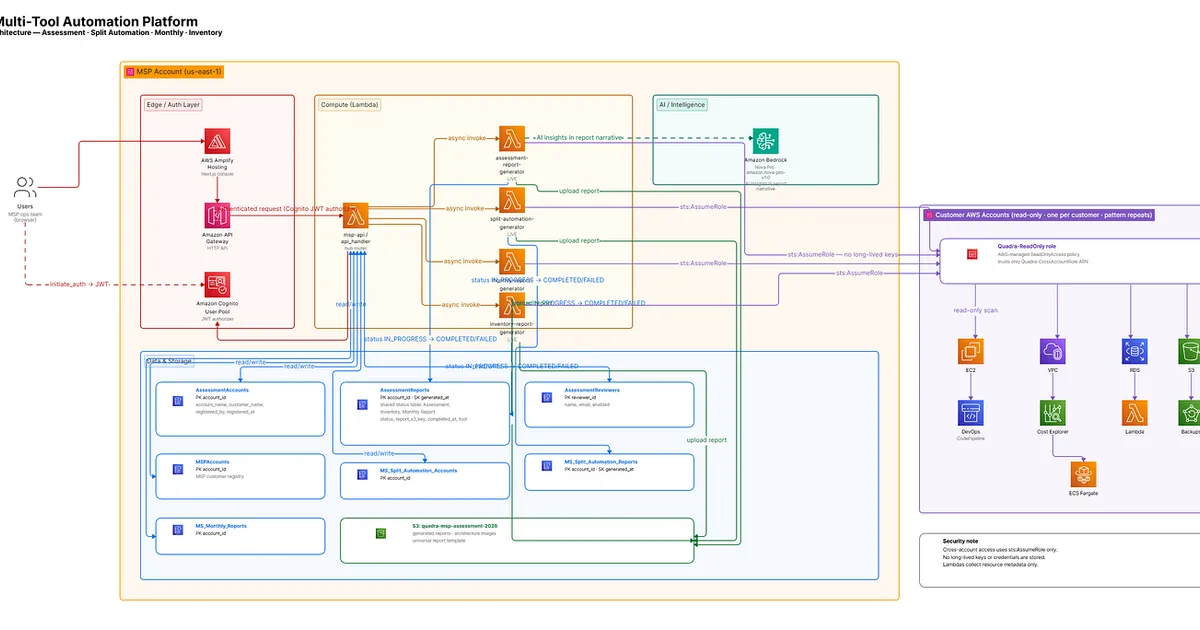
Task: Select the ECS Fargate icon
Action: pos(1084,474)
